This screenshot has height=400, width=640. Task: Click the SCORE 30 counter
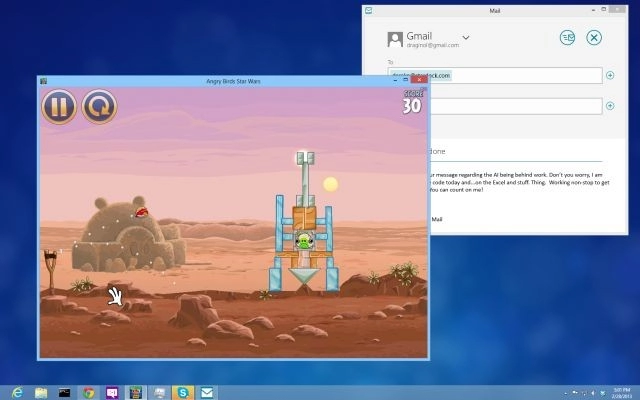coord(412,102)
